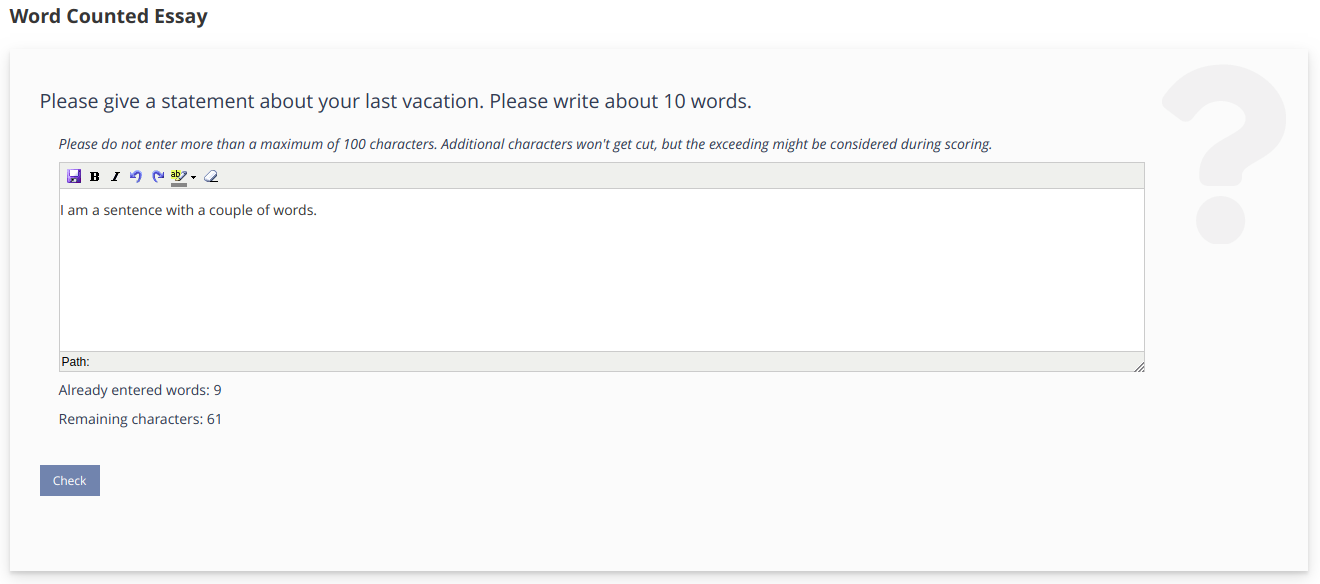Toggle italic formatting in the editor

pos(115,176)
